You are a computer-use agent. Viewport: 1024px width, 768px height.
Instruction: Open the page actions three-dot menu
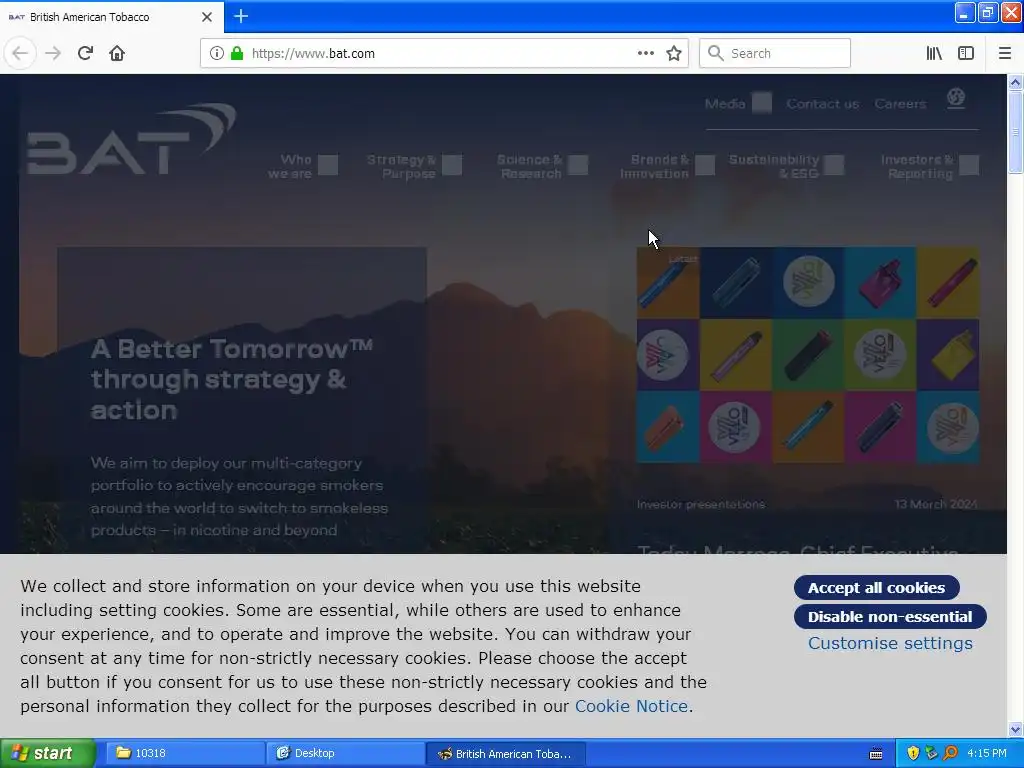pos(646,54)
